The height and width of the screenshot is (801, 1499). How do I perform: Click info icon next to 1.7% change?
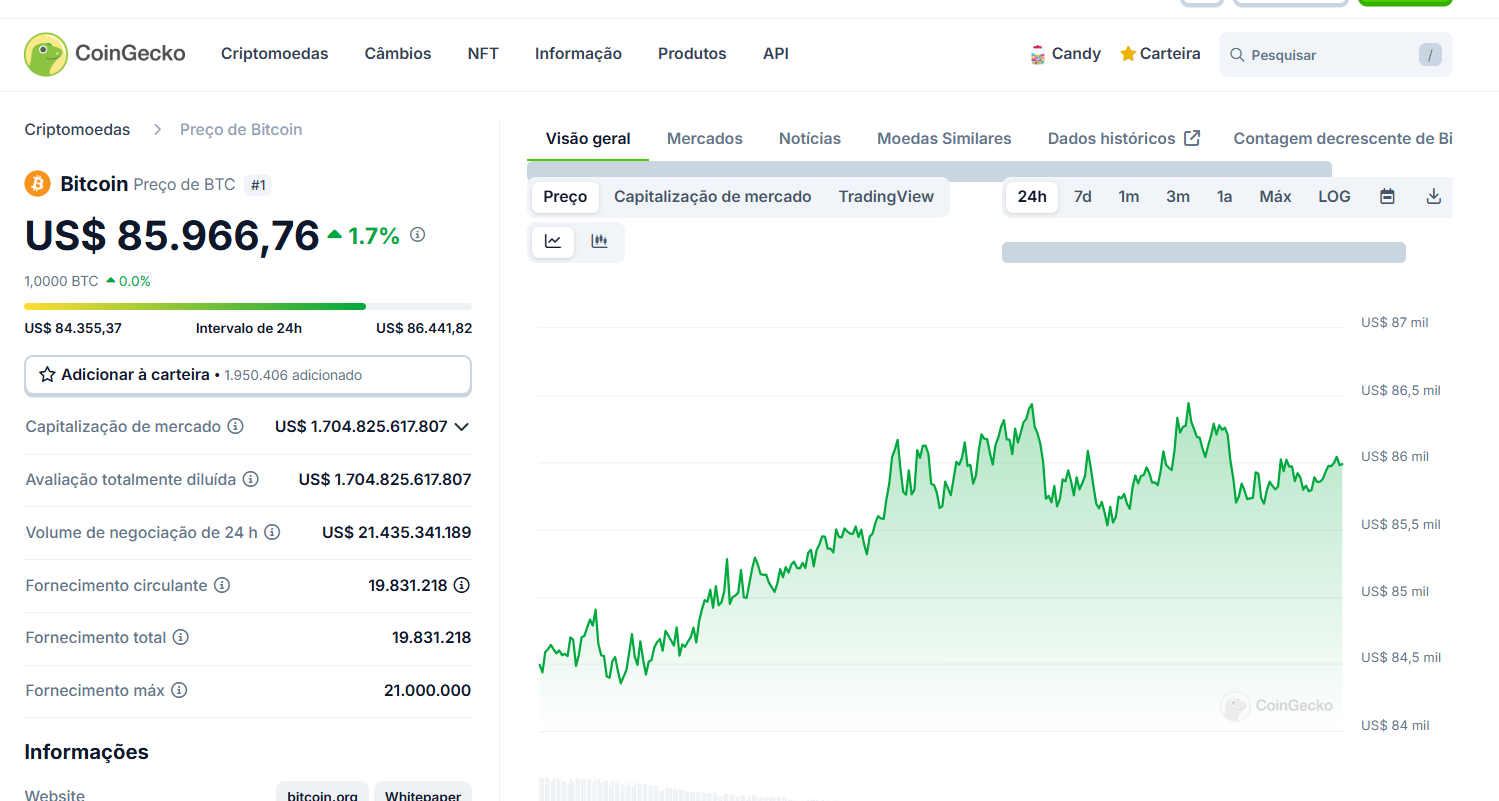click(418, 234)
